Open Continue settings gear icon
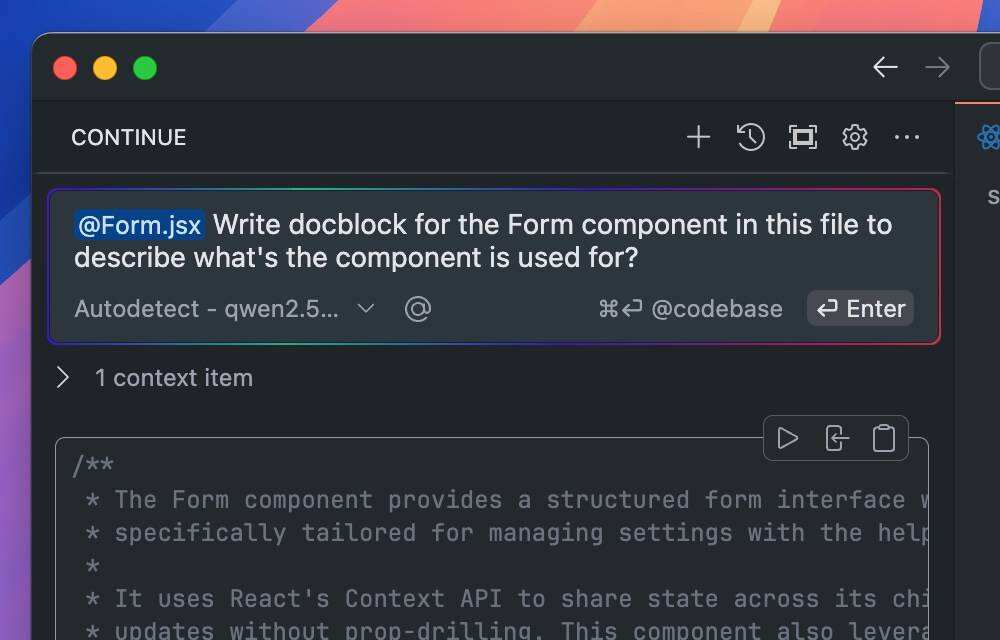 coord(855,137)
